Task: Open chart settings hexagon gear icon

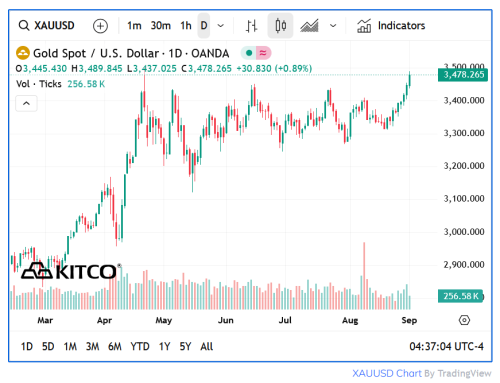Action: click(464, 320)
